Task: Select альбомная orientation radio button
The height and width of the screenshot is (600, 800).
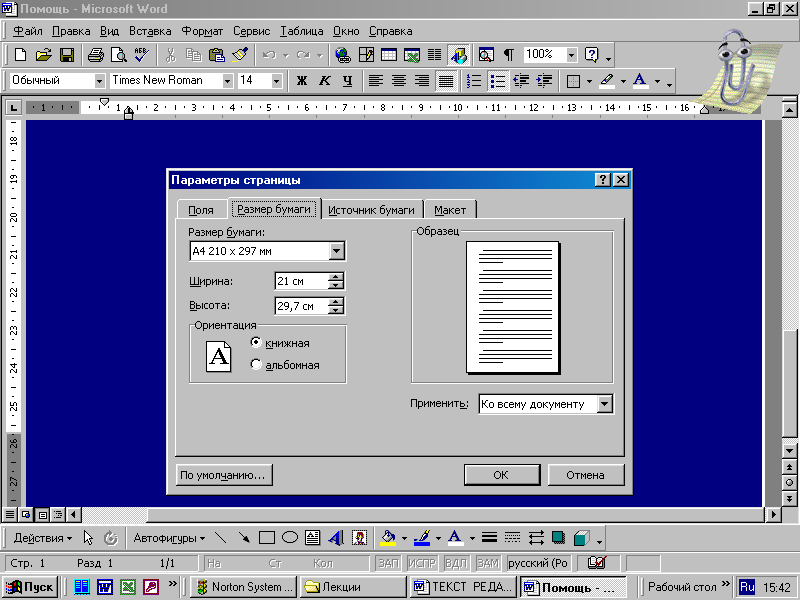Action: 256,364
